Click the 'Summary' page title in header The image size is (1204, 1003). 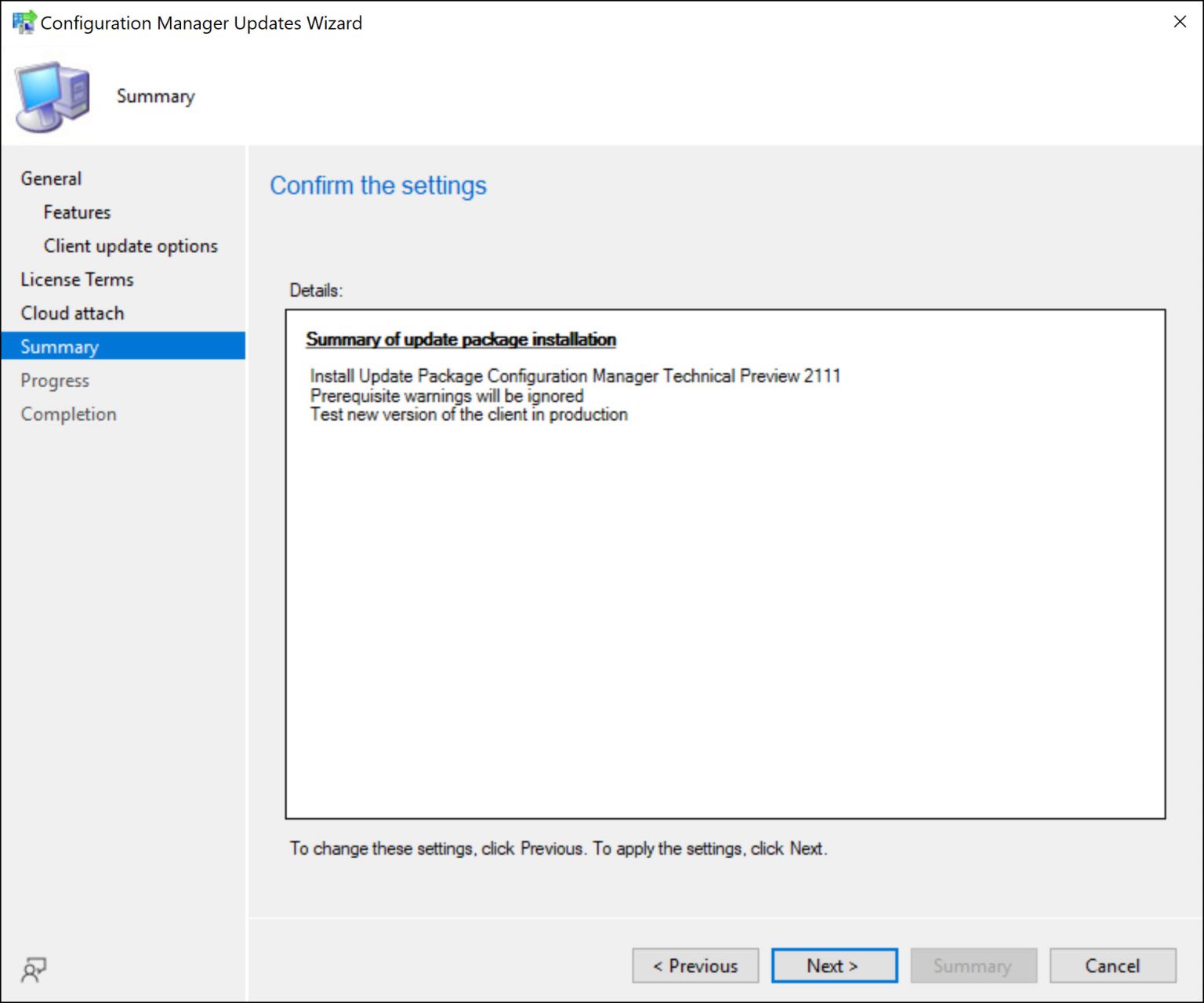[155, 96]
